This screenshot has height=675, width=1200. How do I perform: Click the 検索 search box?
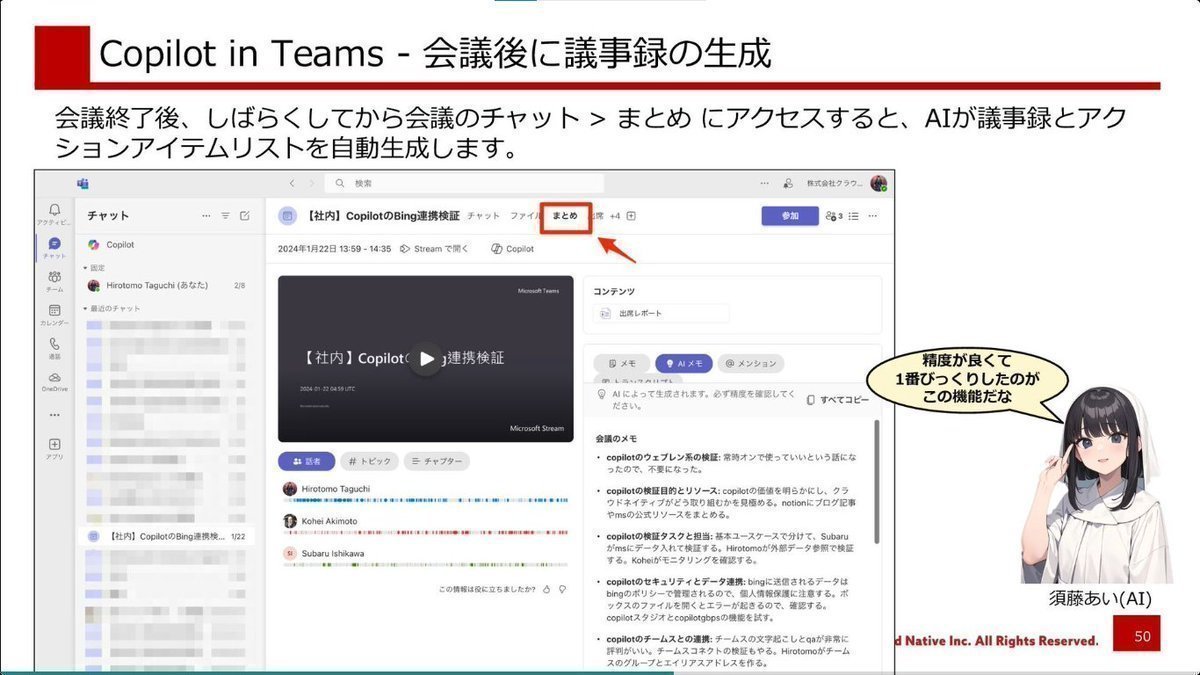click(x=465, y=183)
